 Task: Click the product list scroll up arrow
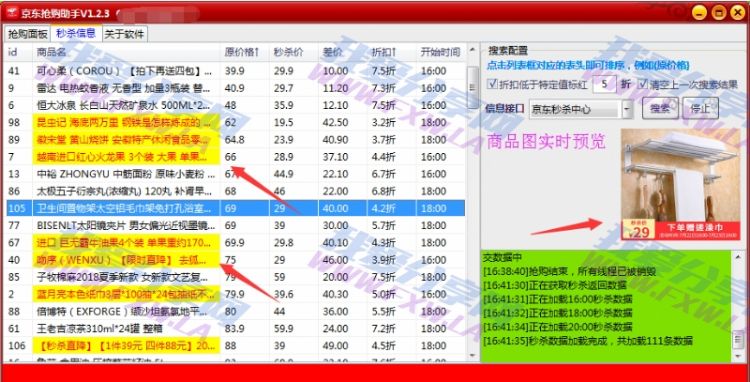coord(472,50)
